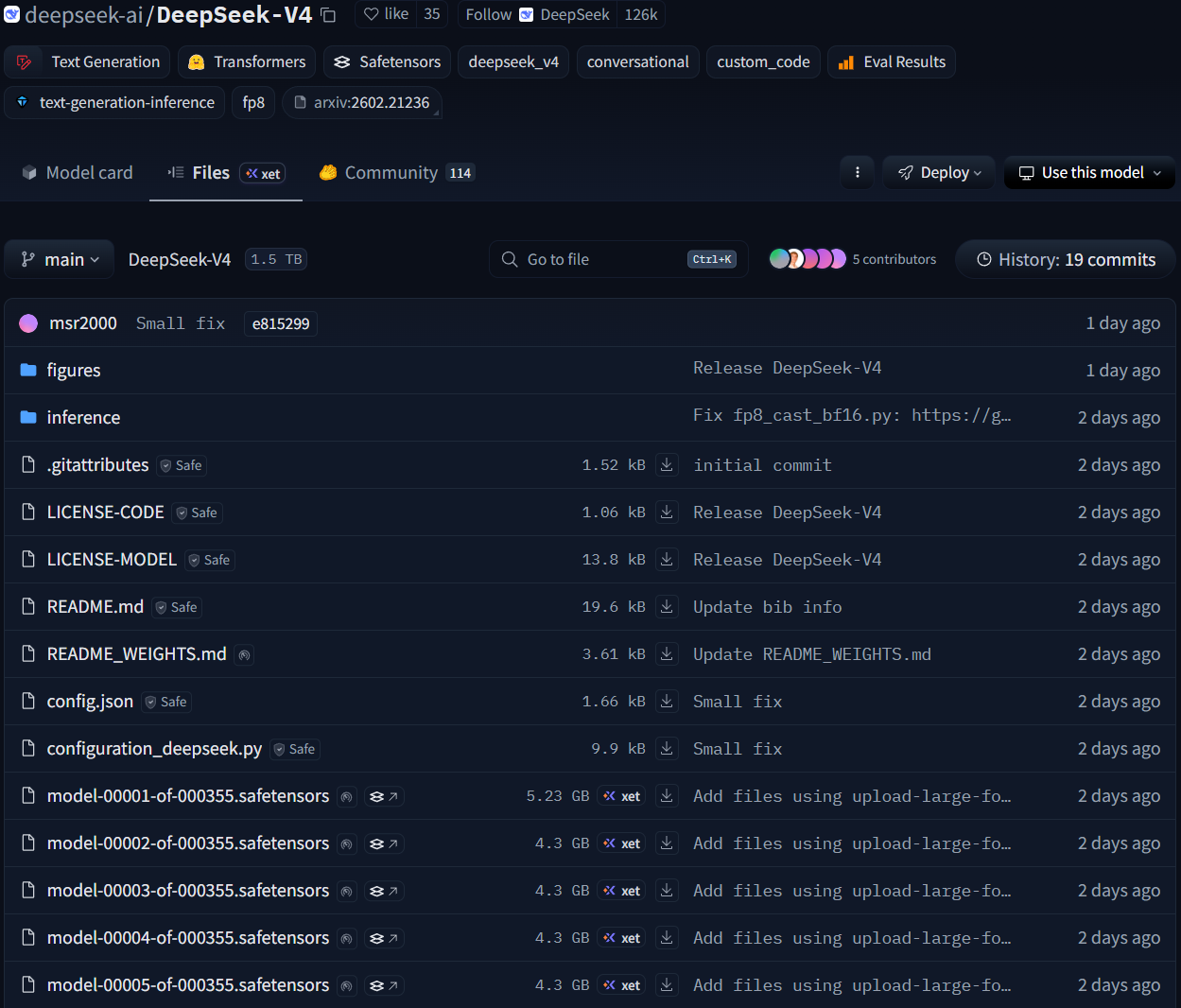Open the 'Update bib info' commit
The height and width of the screenshot is (1008, 1181).
(767, 606)
